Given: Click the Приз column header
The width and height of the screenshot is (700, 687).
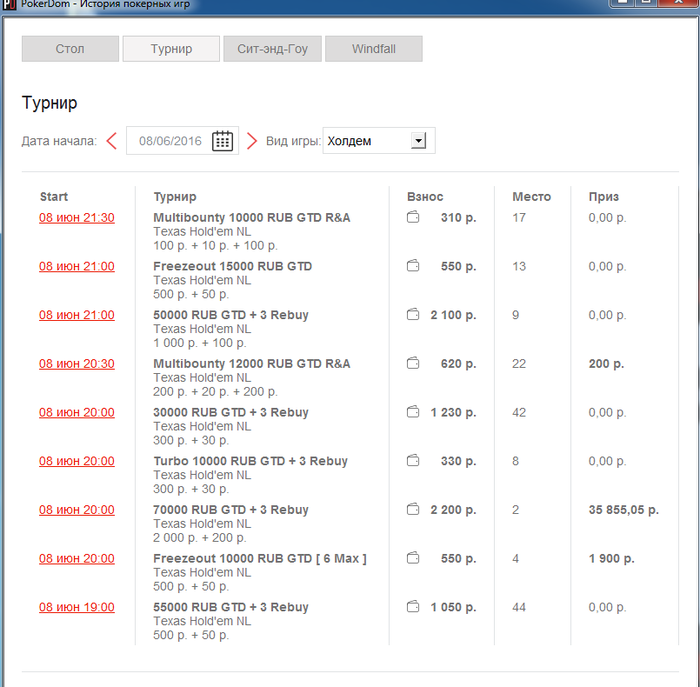Looking at the screenshot, I should [604, 196].
